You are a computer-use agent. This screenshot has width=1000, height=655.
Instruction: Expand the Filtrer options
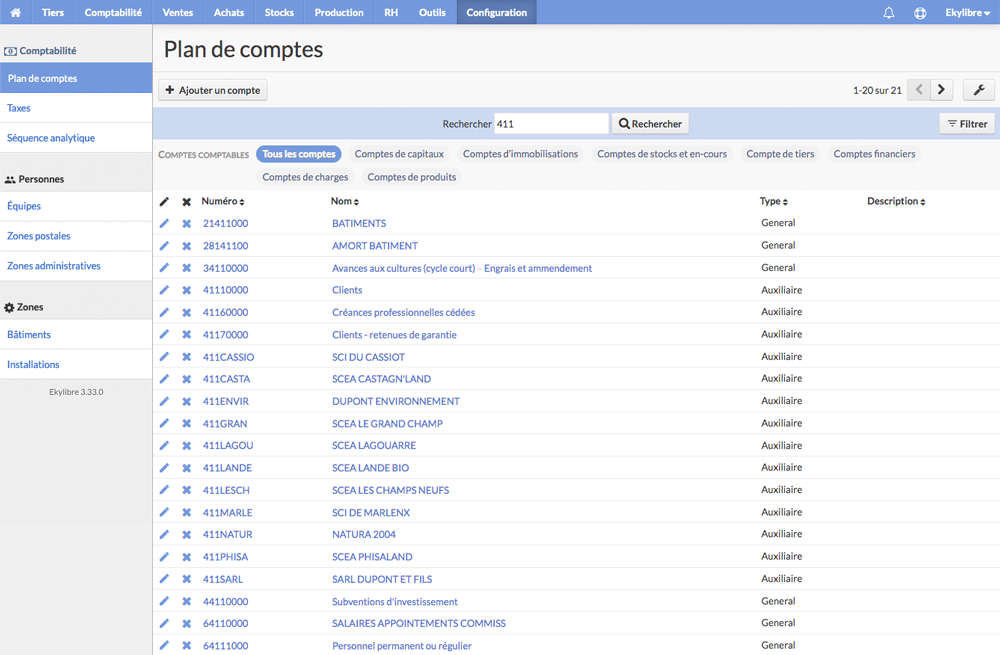point(967,124)
